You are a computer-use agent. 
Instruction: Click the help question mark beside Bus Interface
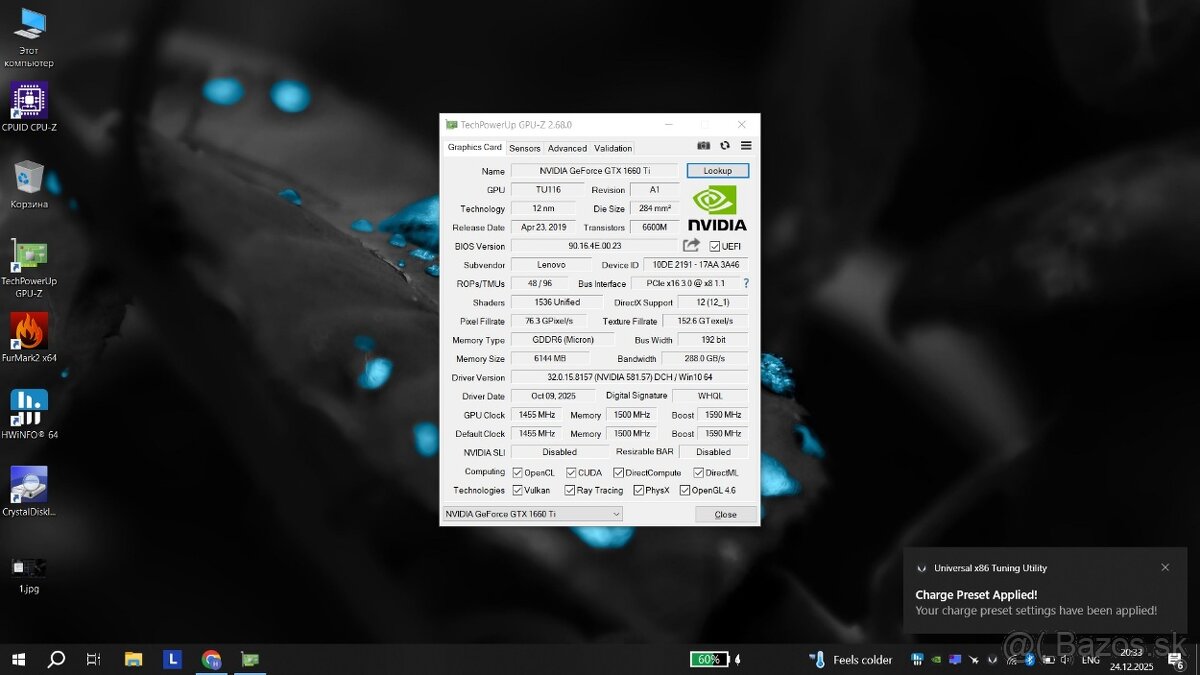click(745, 283)
